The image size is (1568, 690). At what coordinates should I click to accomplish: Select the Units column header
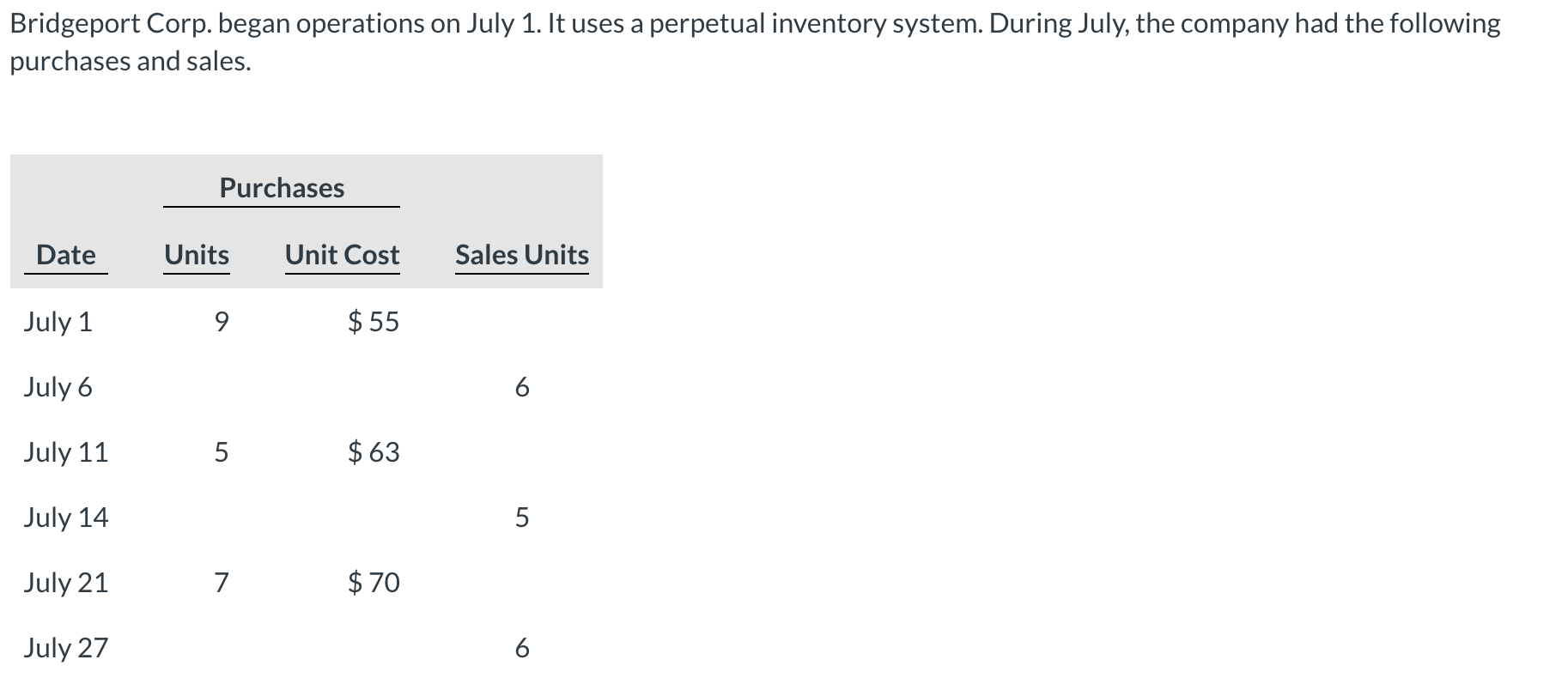(197, 255)
